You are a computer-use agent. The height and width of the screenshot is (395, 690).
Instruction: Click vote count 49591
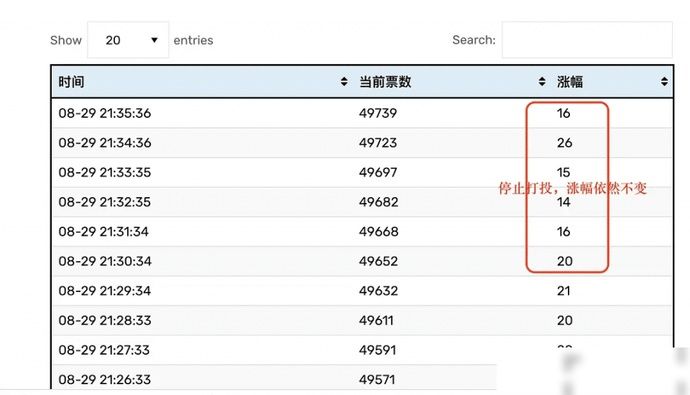pos(378,350)
